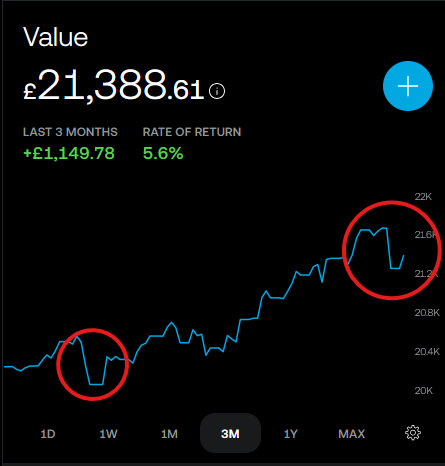The image size is (445, 466).
Task: Switch chart to 1W range
Action: point(108,434)
